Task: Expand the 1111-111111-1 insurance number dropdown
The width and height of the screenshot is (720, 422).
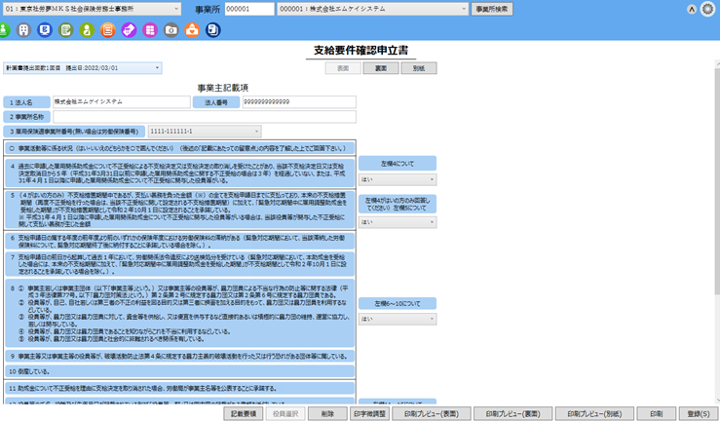Action: 205,131
